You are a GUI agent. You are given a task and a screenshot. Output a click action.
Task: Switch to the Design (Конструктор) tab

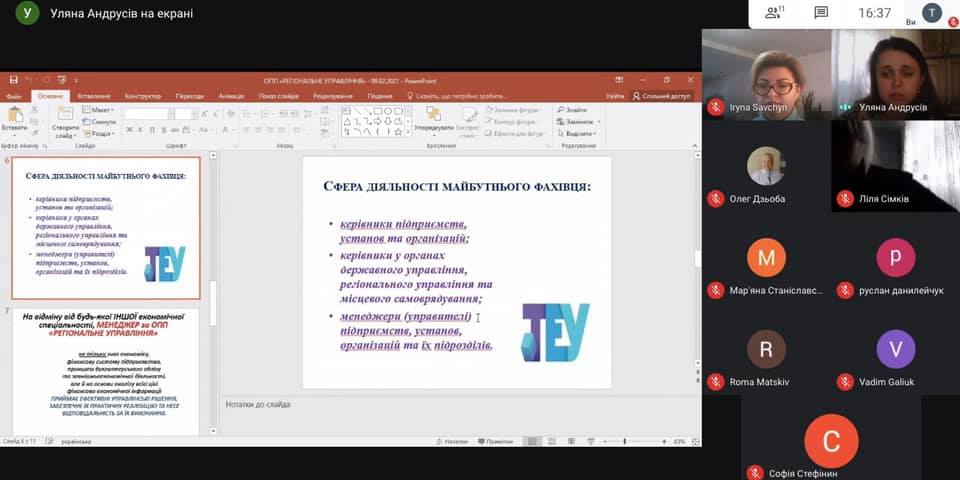coord(143,96)
